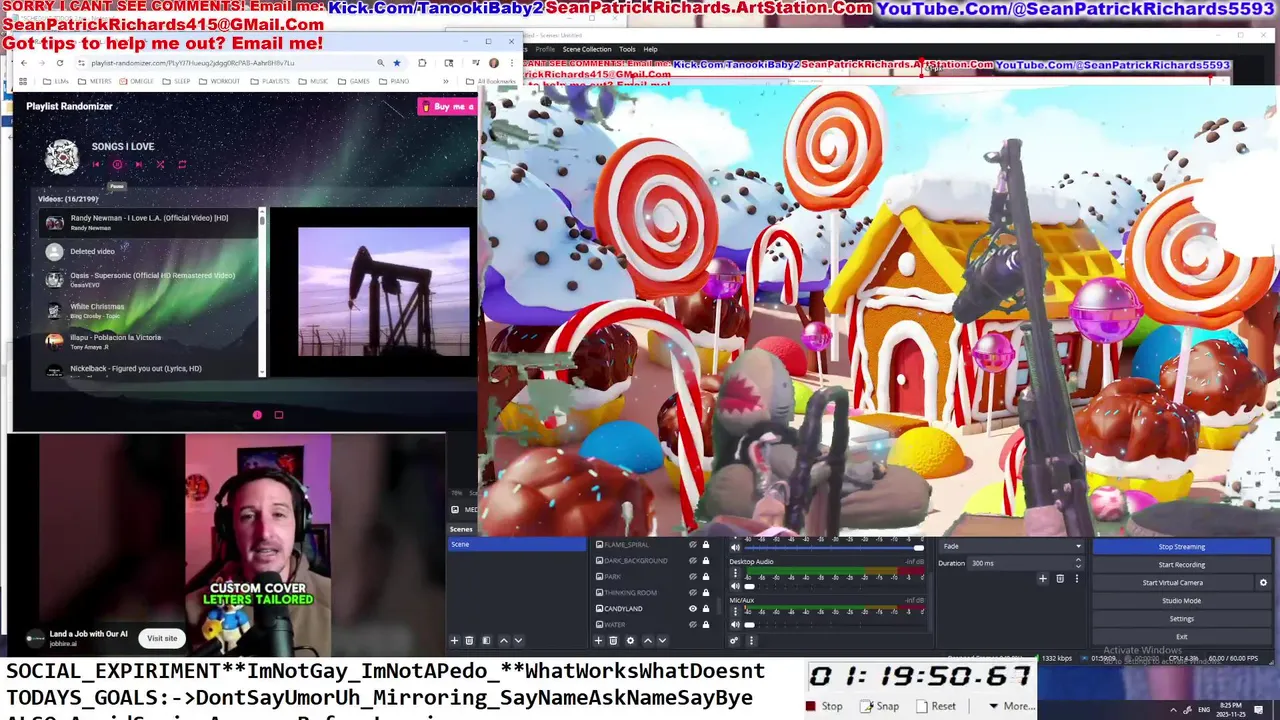
Task: Show the FLAME_SPIRAL source
Action: pyautogui.click(x=692, y=545)
